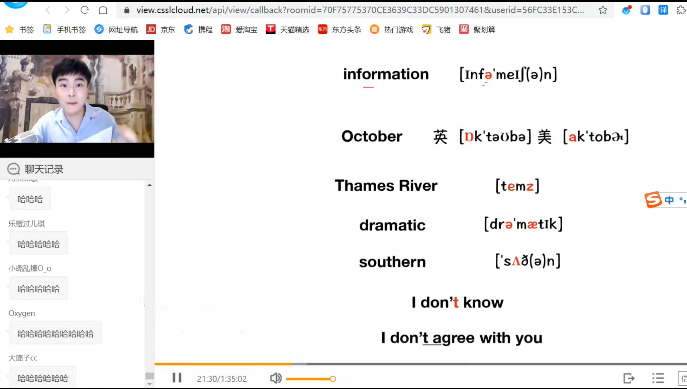Mute the player volume speaker icon
Screen dimensions: 687x389
[x=276, y=378]
